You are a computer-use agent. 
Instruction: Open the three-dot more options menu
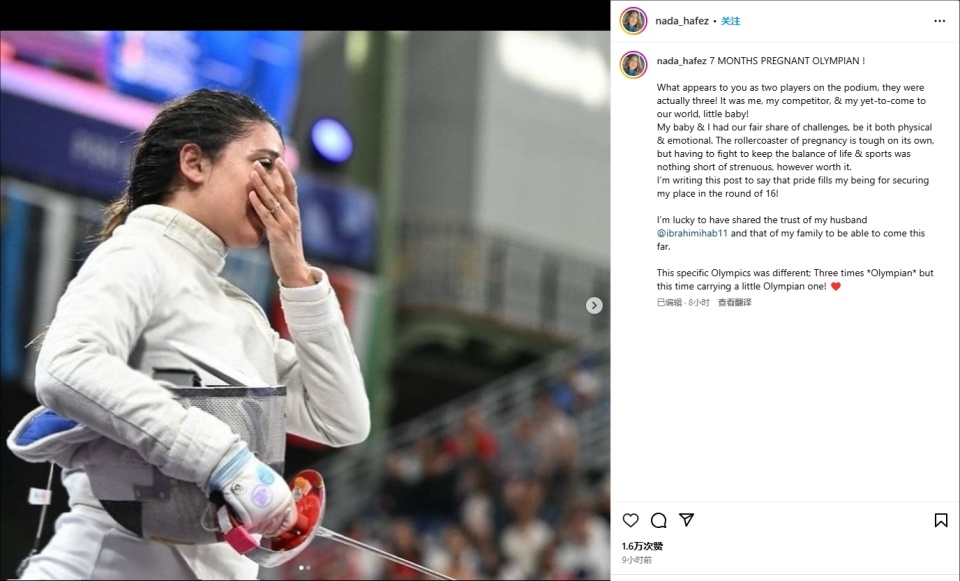[940, 21]
